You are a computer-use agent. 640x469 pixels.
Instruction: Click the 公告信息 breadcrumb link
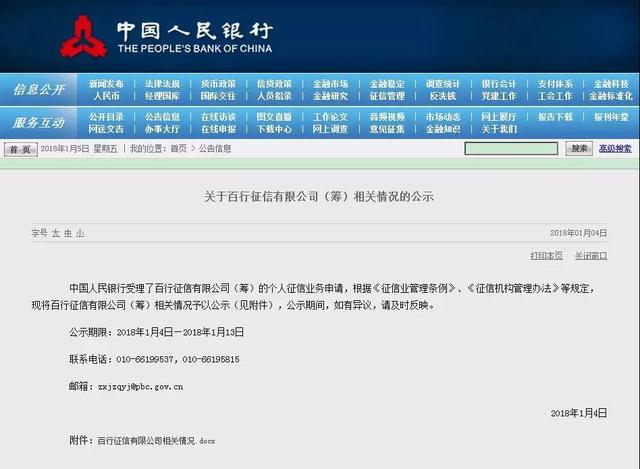(215, 149)
